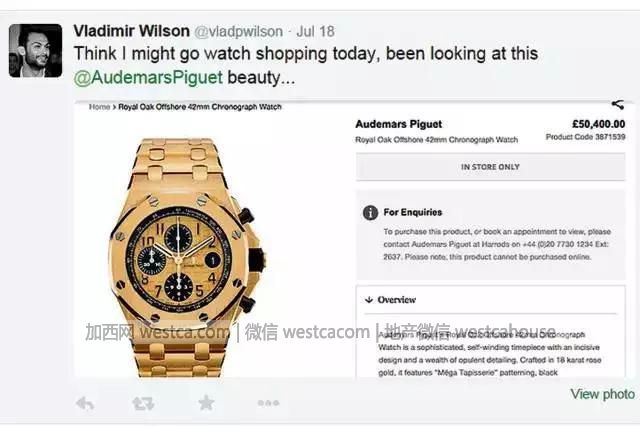Screen dimensions: 640x427
Task: Click the gold watch product image
Action: (x=187, y=257)
